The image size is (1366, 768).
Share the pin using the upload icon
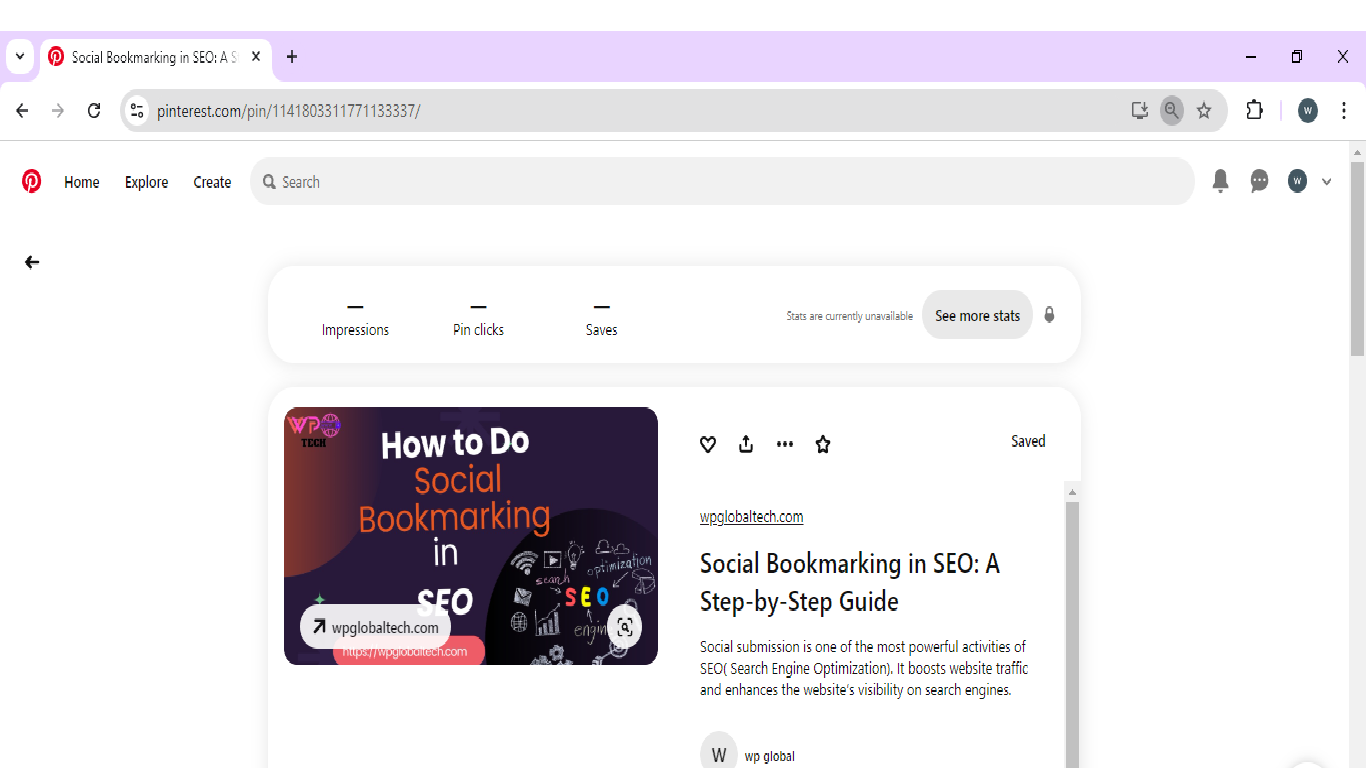coord(746,444)
